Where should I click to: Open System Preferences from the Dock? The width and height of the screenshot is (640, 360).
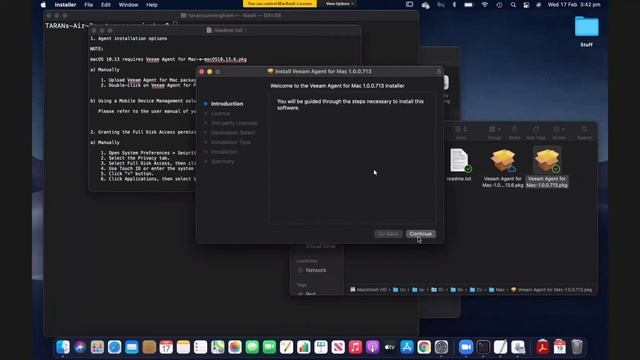[x=441, y=347]
